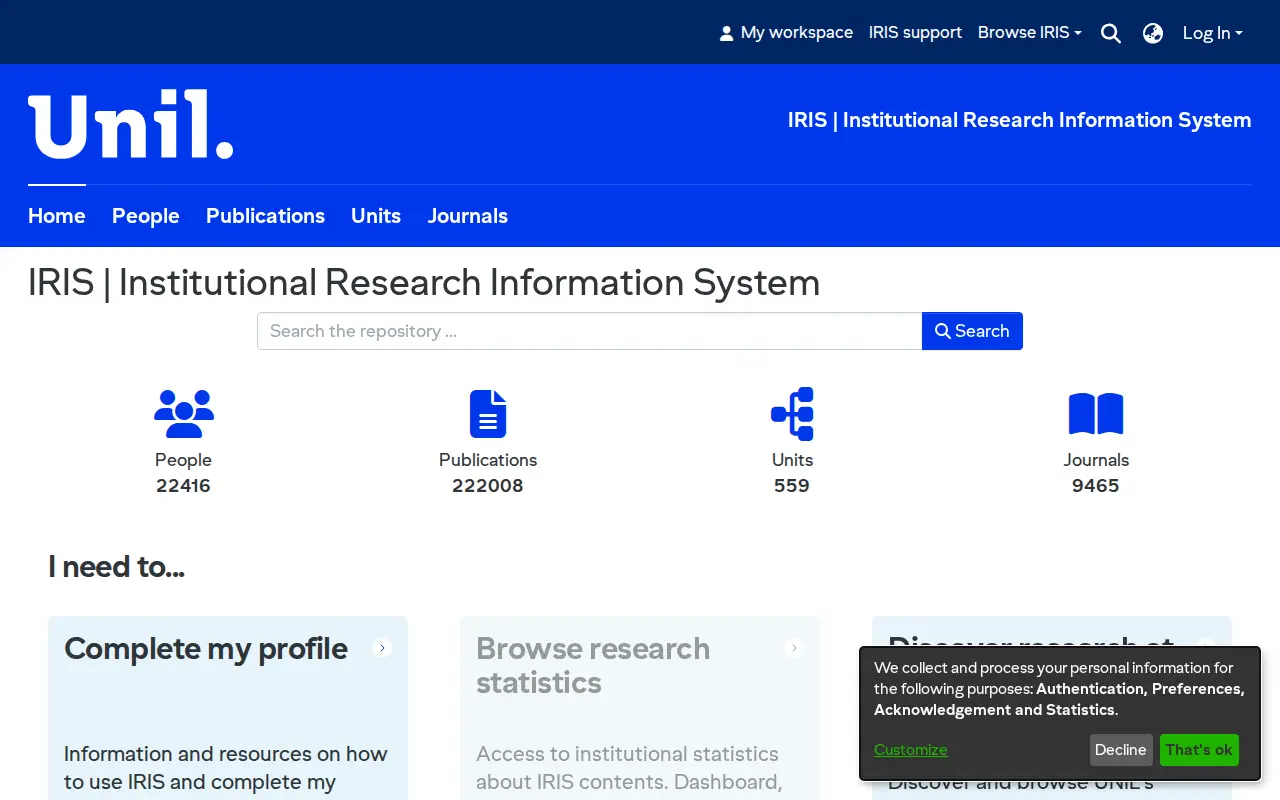Image resolution: width=1280 pixels, height=800 pixels.
Task: Click the Complete my profile heading
Action: pyautogui.click(x=206, y=649)
